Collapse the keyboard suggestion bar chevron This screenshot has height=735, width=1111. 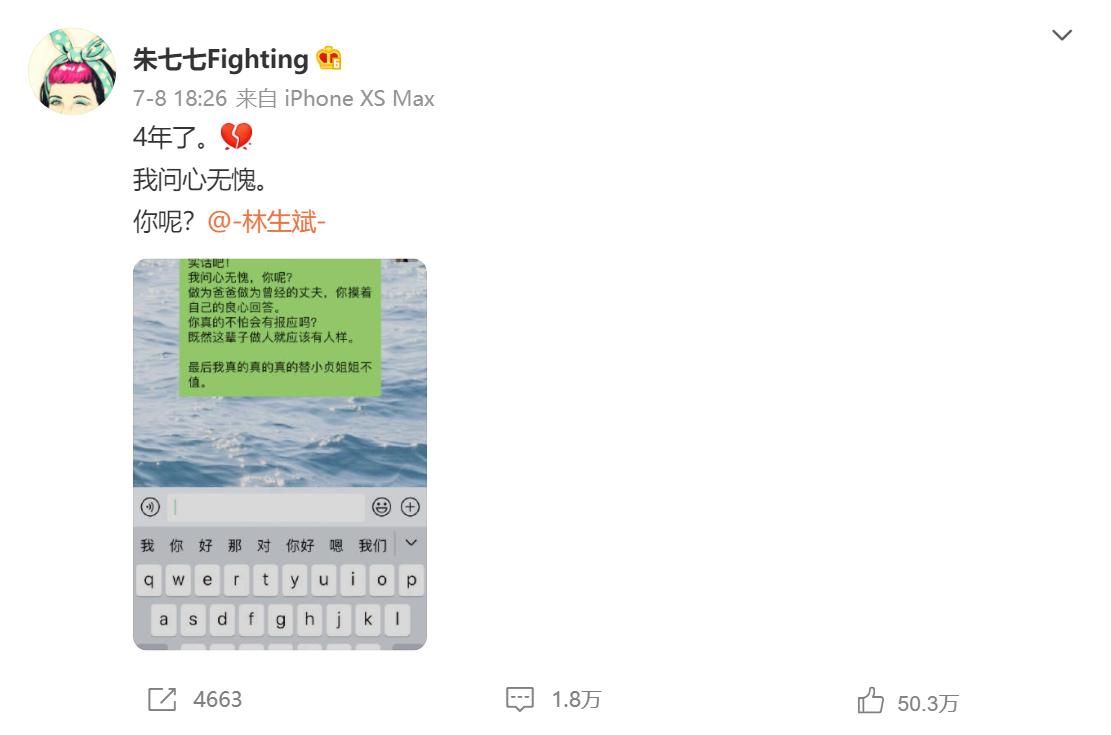408,544
